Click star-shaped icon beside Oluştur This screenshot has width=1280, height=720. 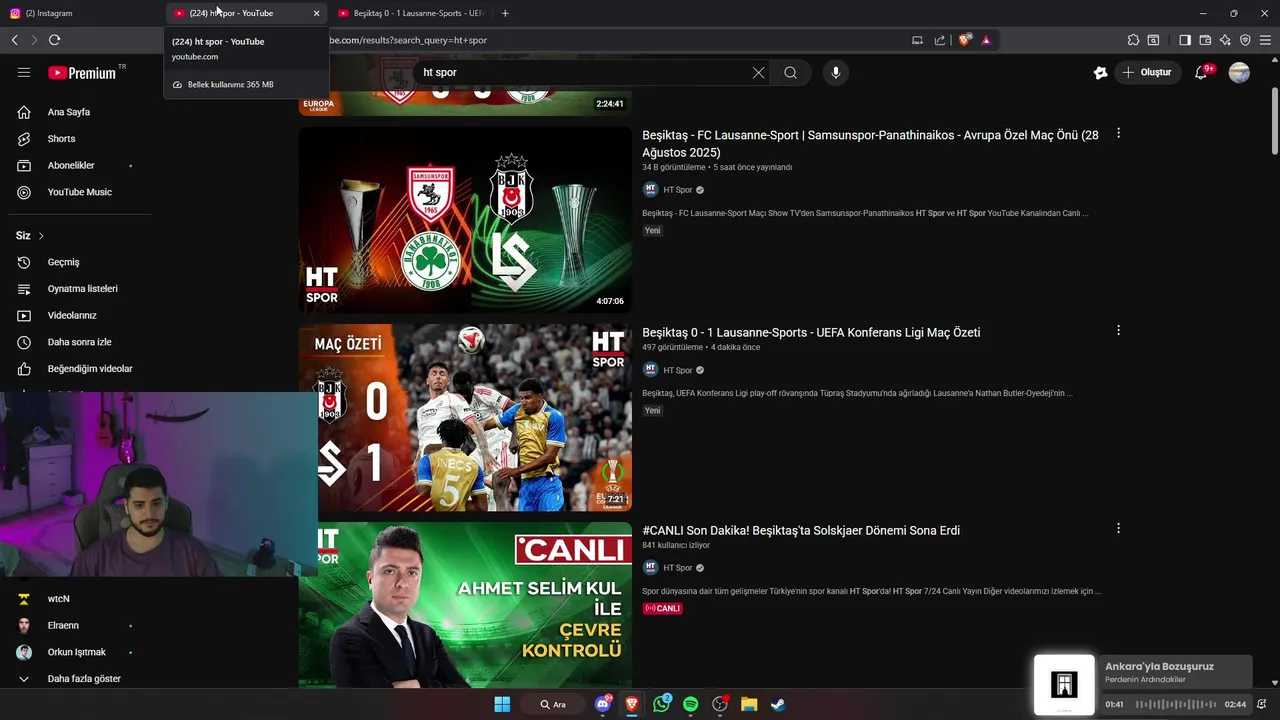[x=1101, y=72]
